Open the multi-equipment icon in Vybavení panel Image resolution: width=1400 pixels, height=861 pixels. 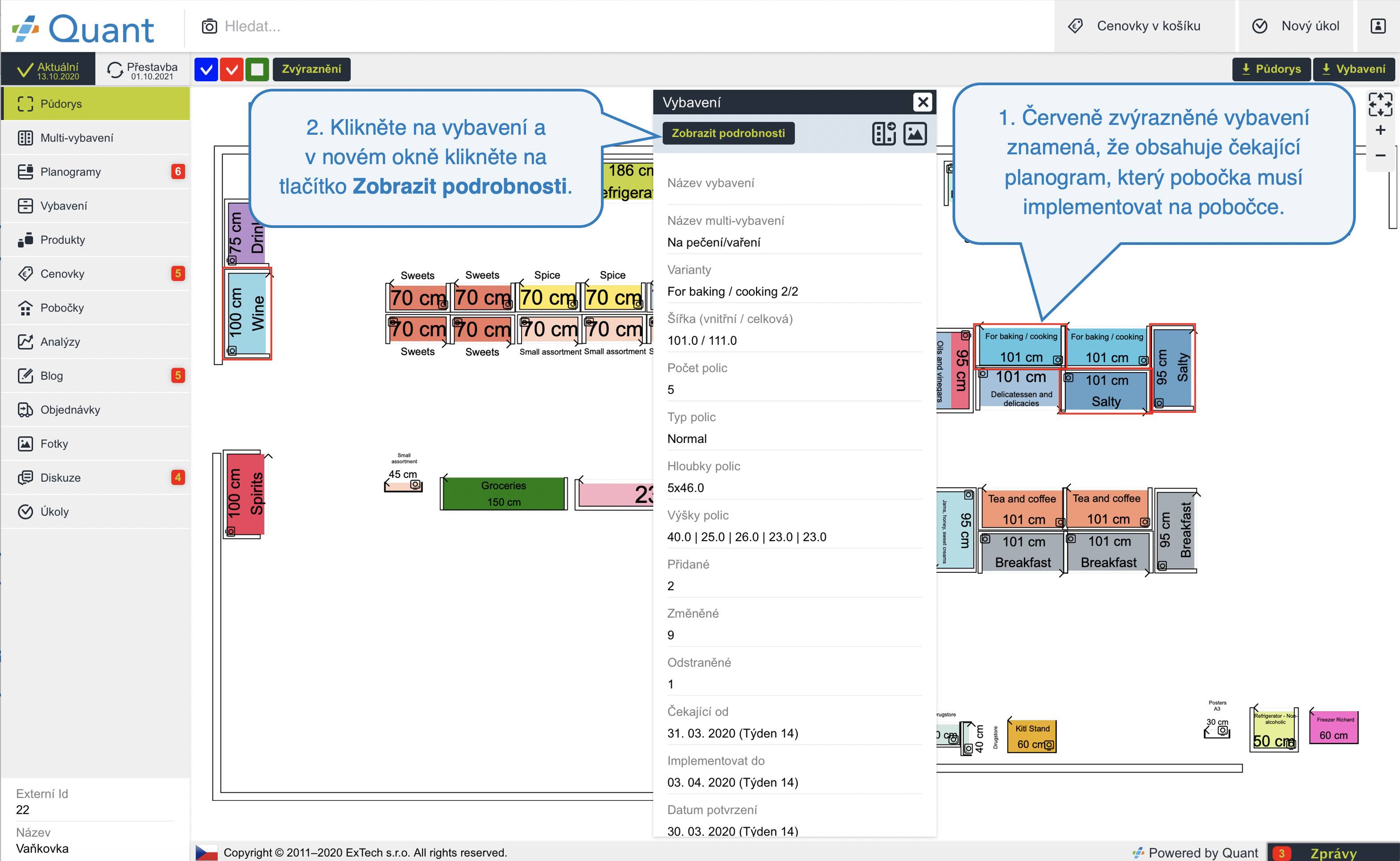884,133
